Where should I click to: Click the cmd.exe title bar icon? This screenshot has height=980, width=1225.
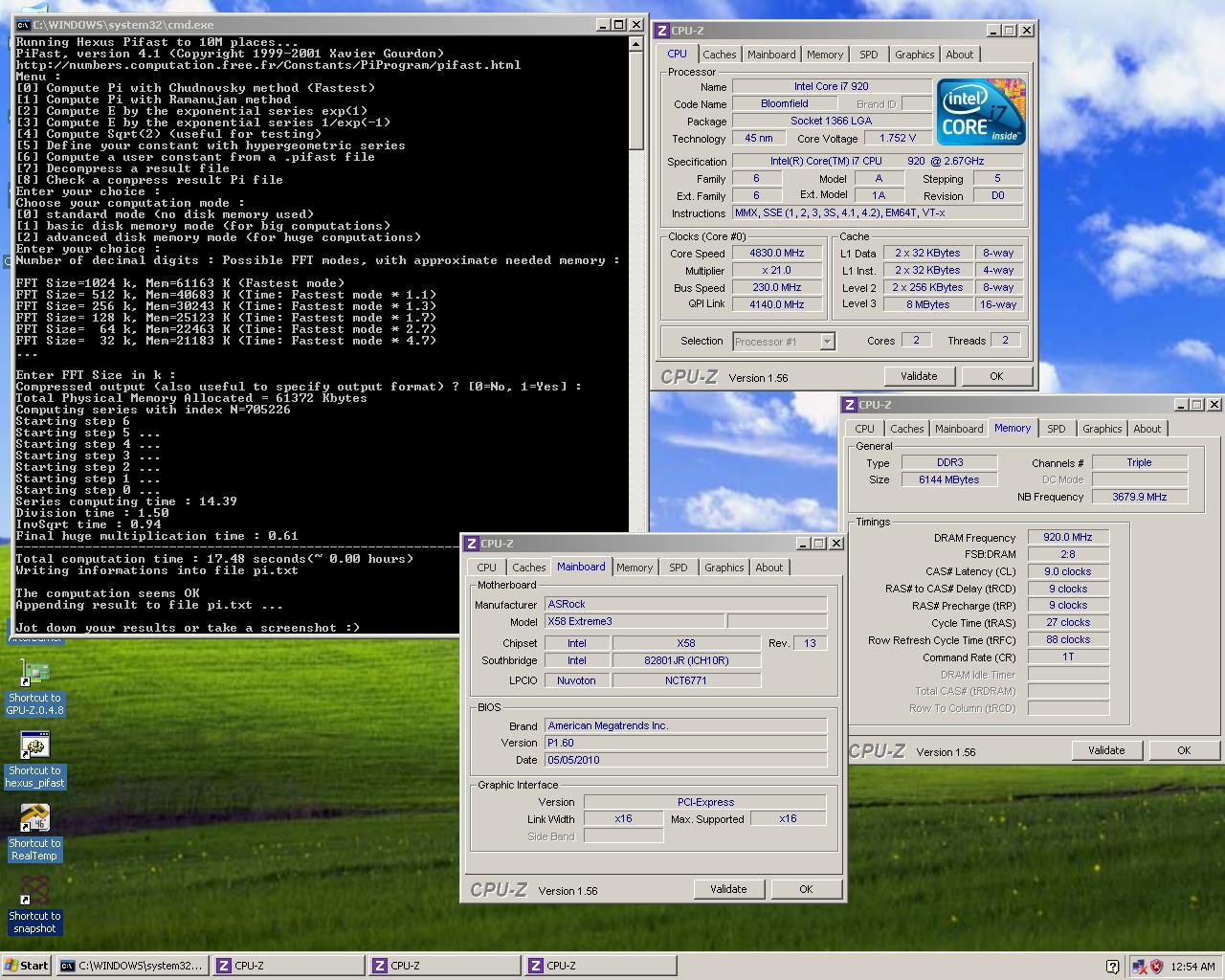click(x=23, y=25)
